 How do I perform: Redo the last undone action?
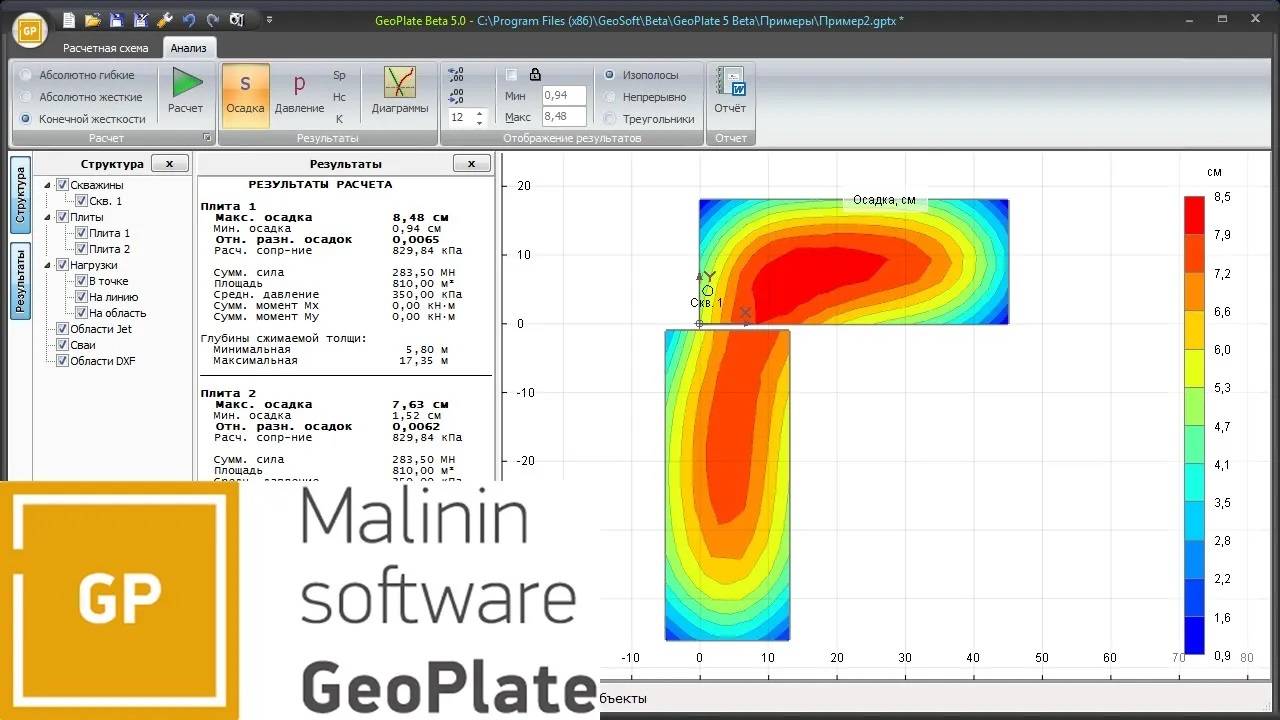point(212,20)
